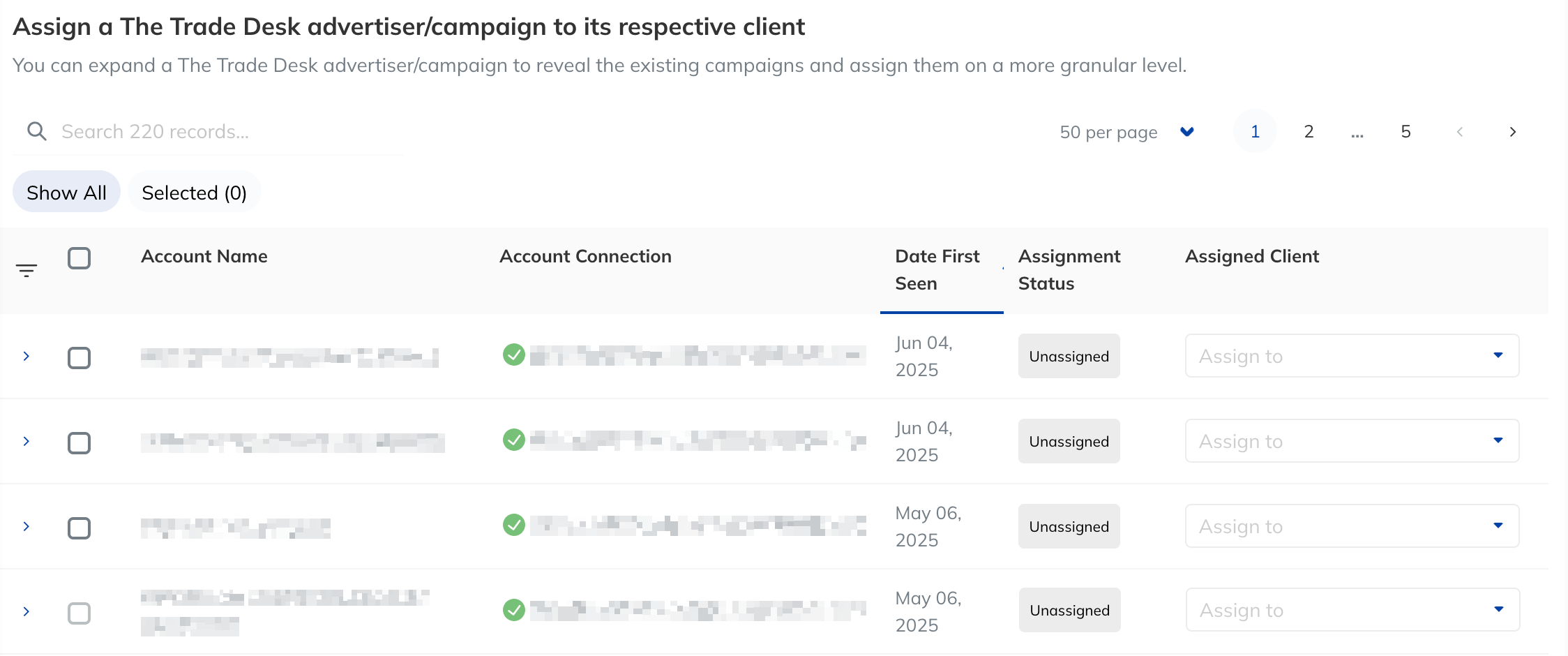Click the green connection status icon on the first row

pyautogui.click(x=514, y=355)
